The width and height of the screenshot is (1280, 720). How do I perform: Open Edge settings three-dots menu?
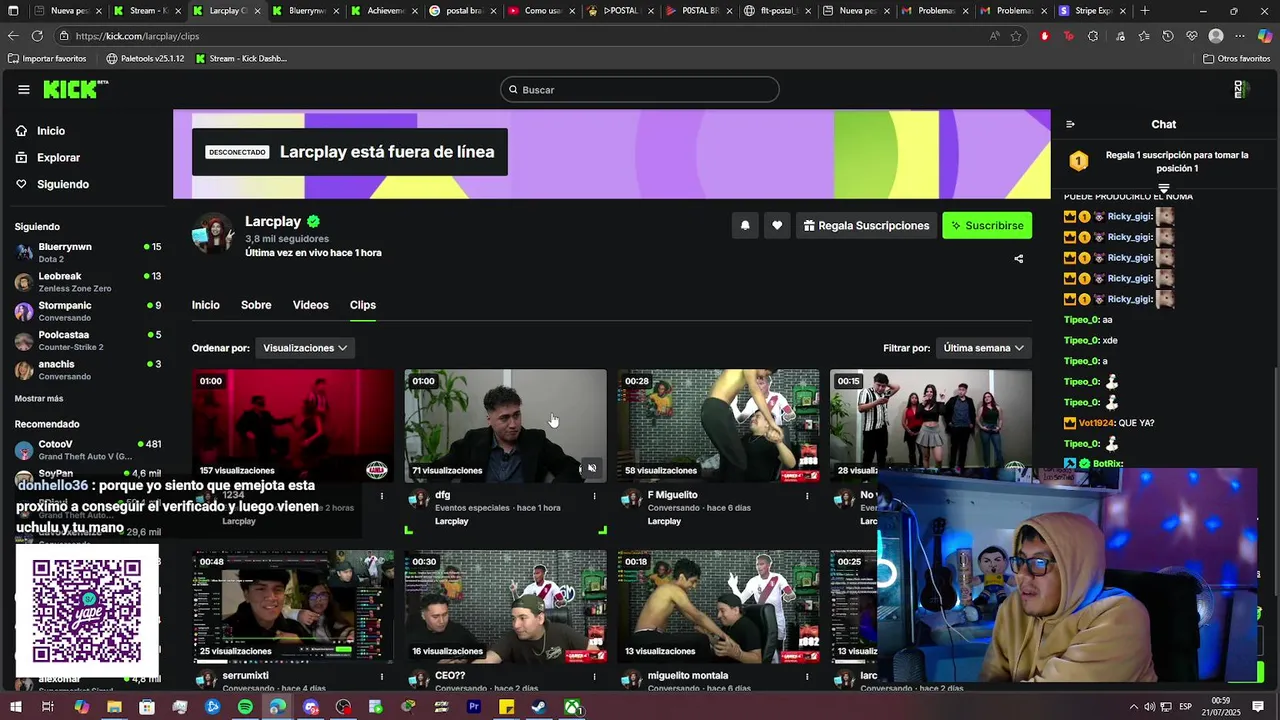(x=1240, y=36)
